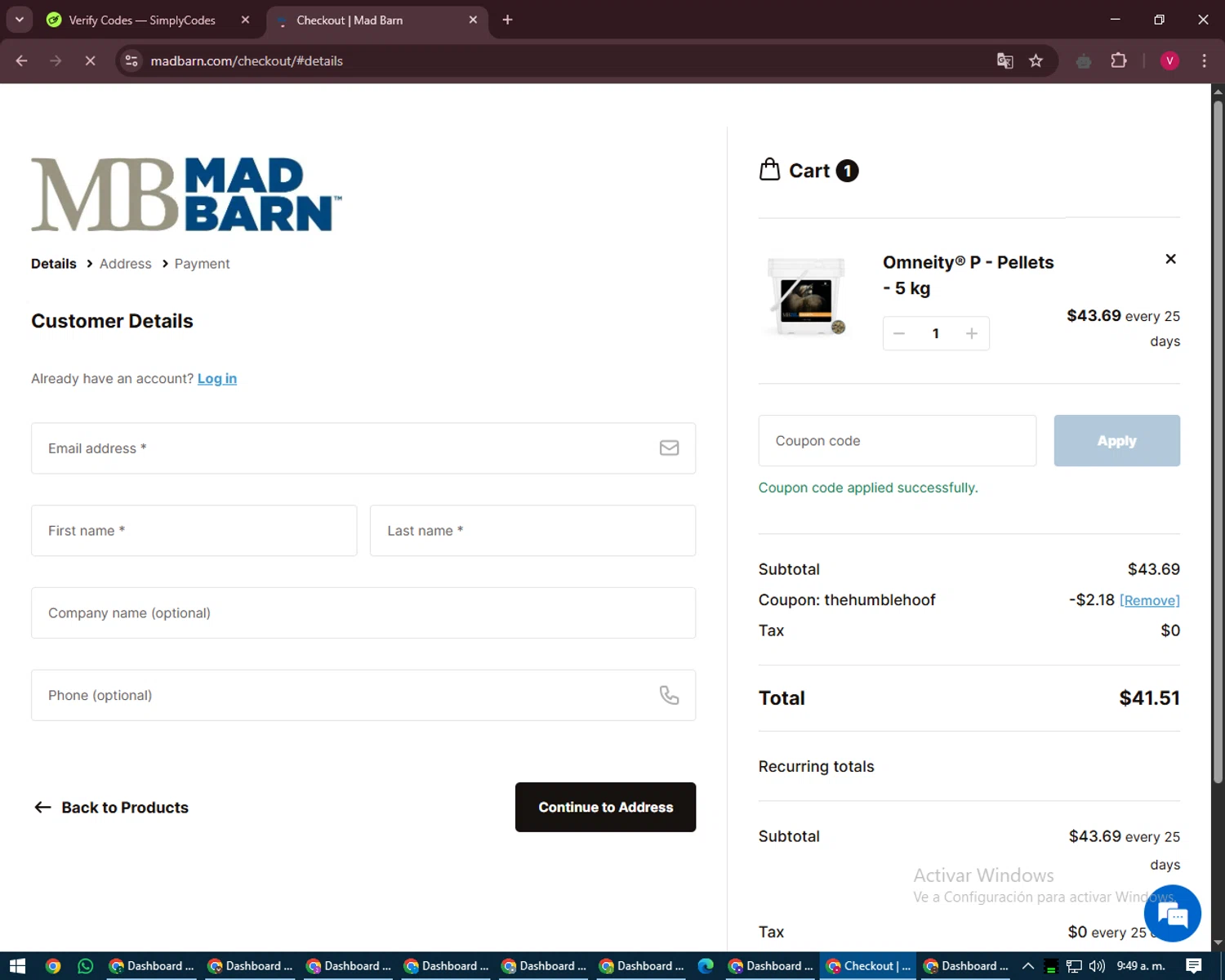Close the Verify Codes tab
Screen dimensions: 1225x980
[x=245, y=20]
